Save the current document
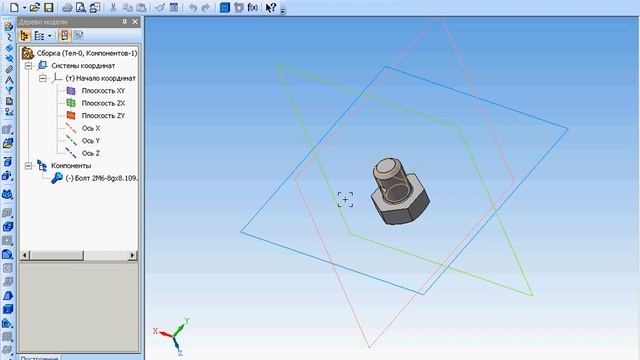 click(49, 7)
